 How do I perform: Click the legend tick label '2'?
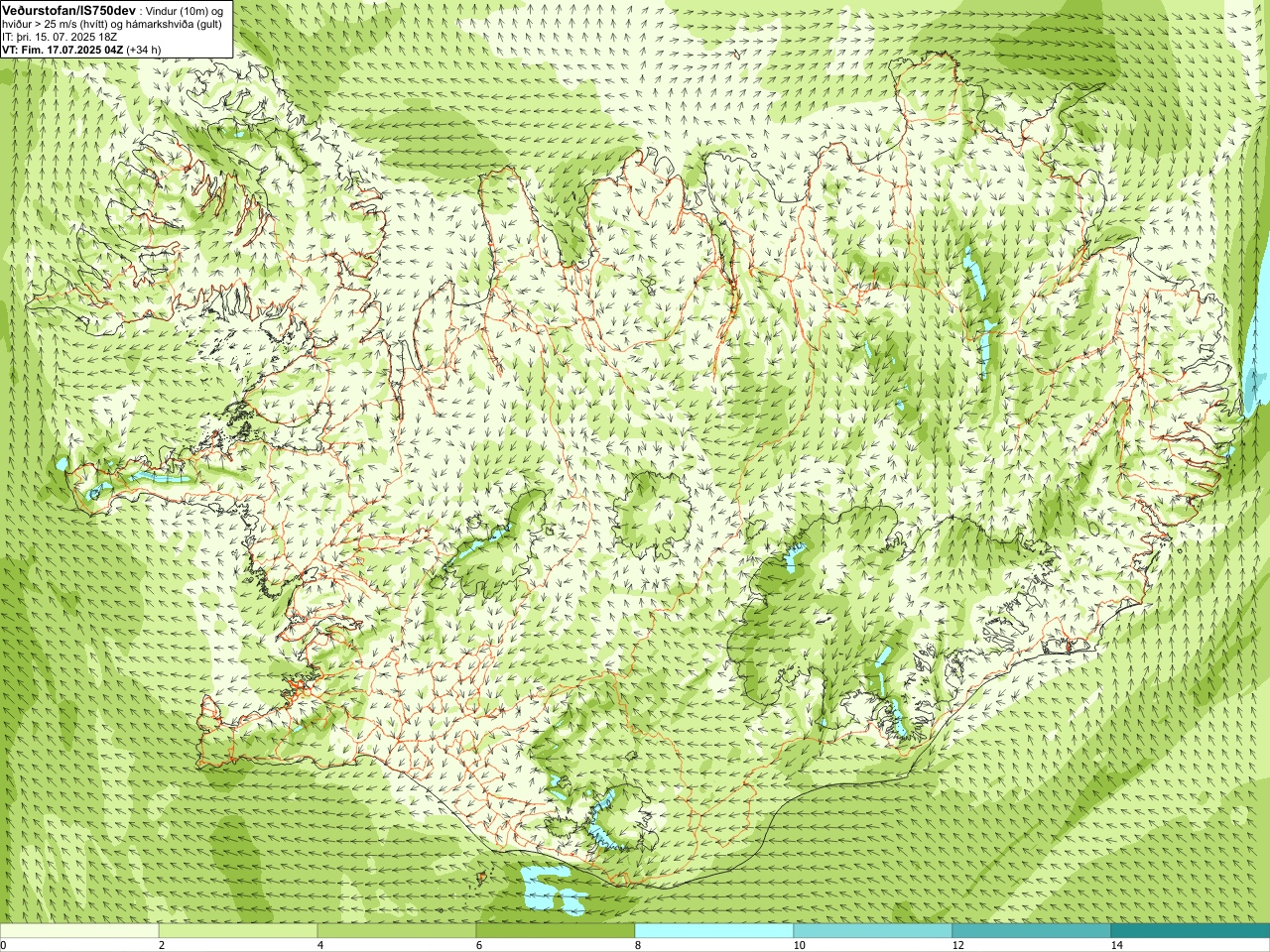point(162,945)
